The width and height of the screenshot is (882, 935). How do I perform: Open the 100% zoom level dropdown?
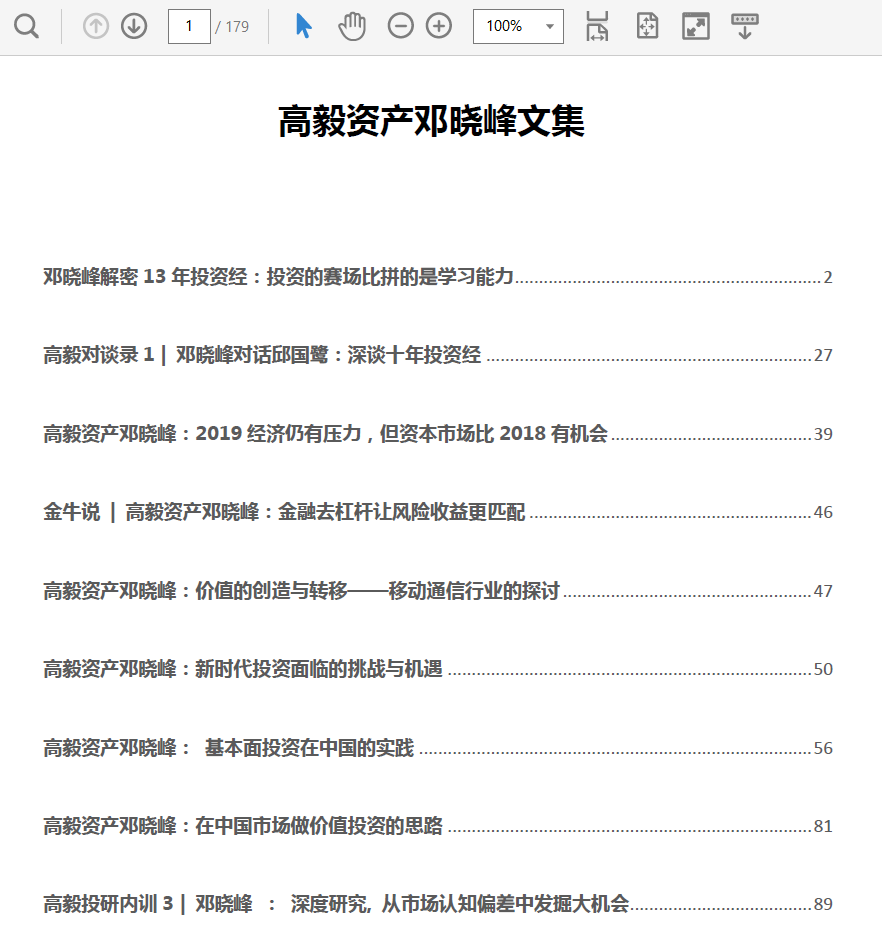518,27
